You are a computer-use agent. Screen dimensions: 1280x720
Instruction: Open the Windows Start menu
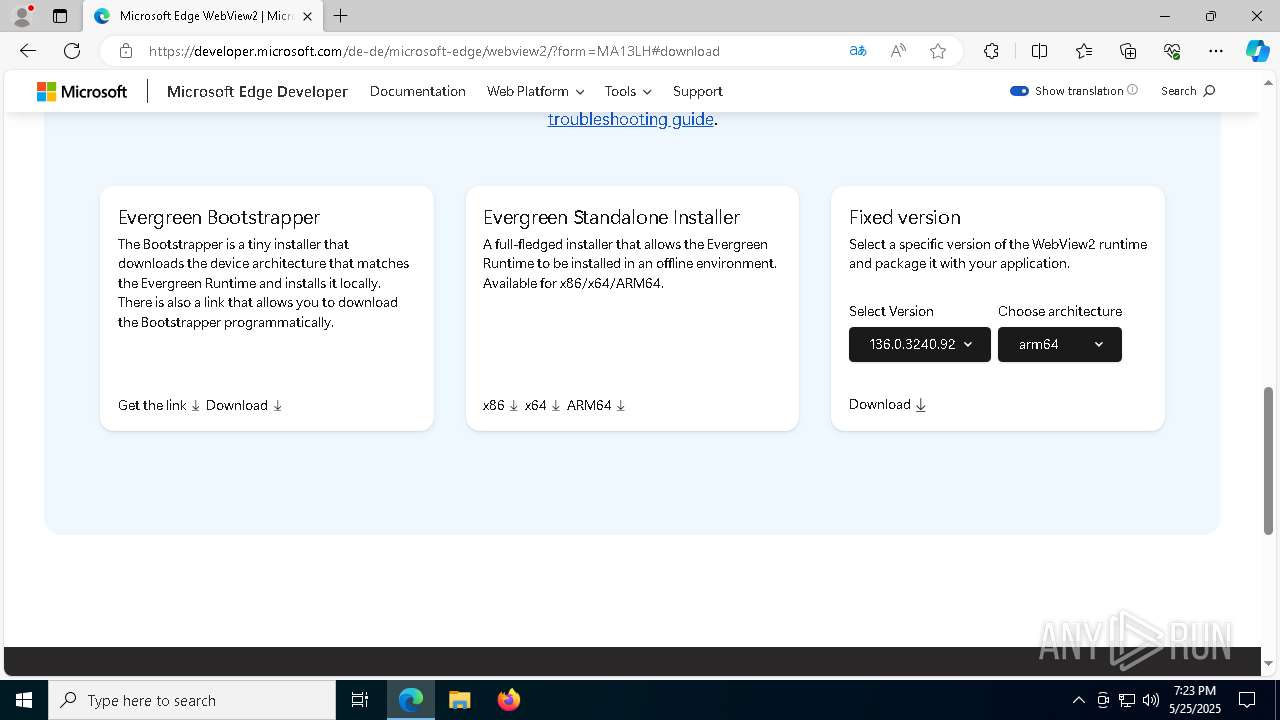(24, 700)
